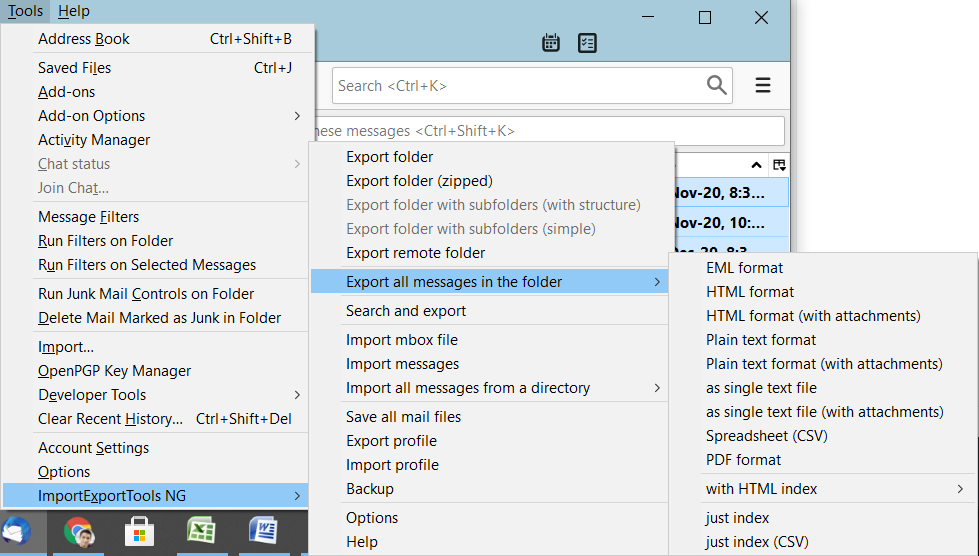
Task: Select Export folder
Action: pyautogui.click(x=490, y=157)
